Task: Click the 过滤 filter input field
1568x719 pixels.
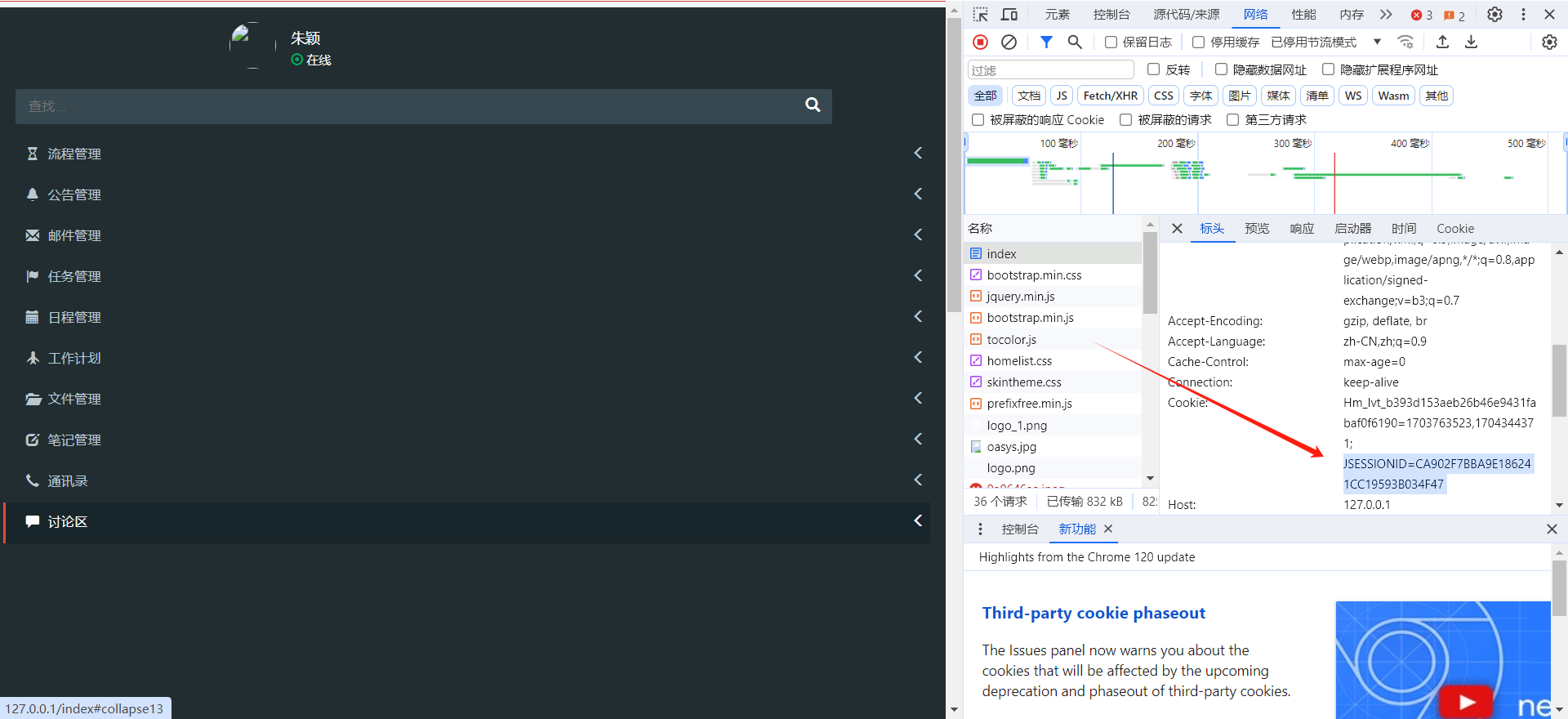Action: [x=1050, y=70]
